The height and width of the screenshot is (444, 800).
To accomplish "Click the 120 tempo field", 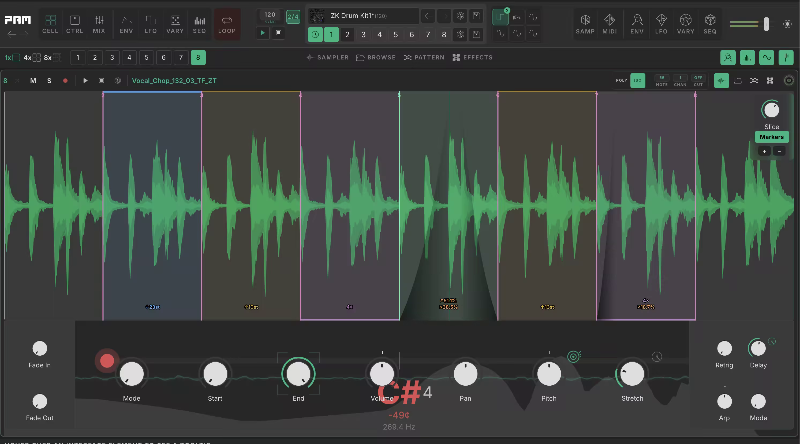I will (270, 16).
